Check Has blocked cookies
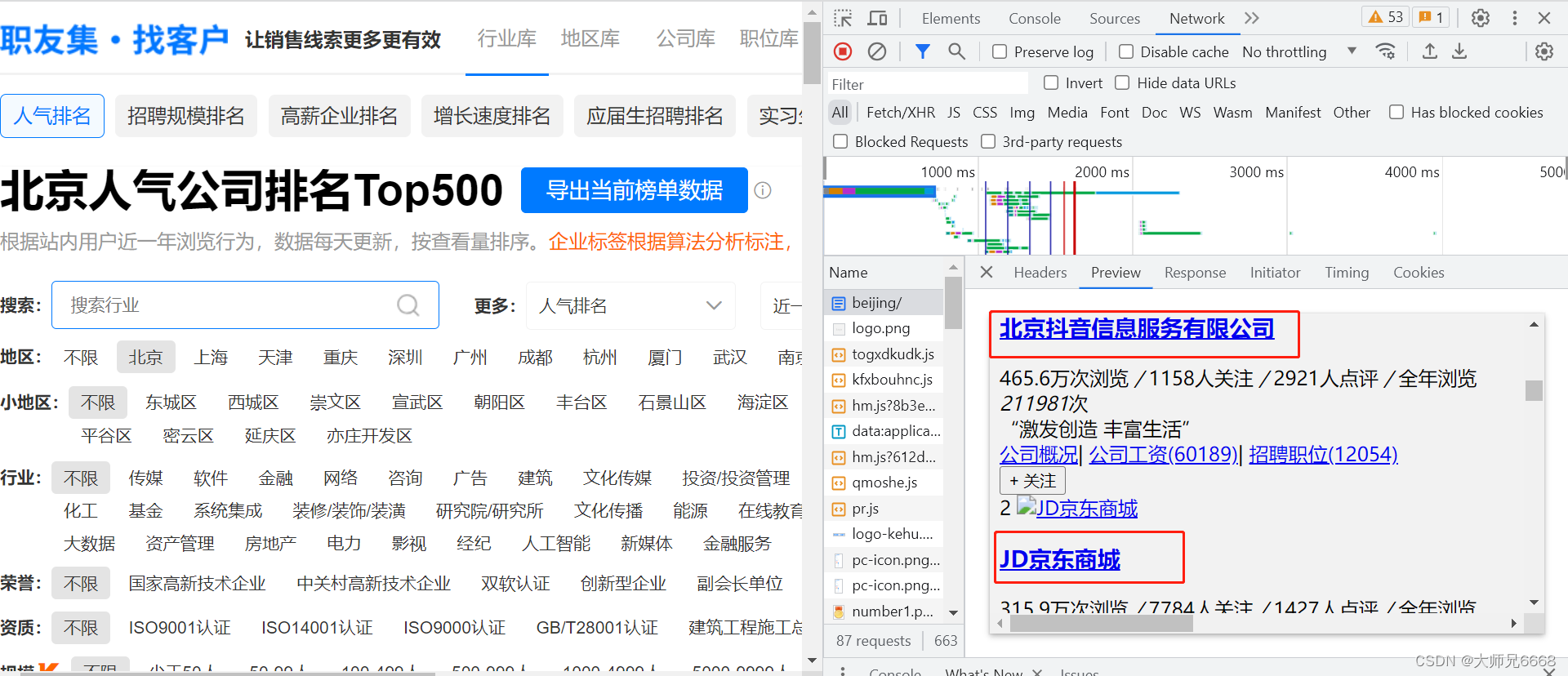This screenshot has width=1568, height=676. [1396, 112]
